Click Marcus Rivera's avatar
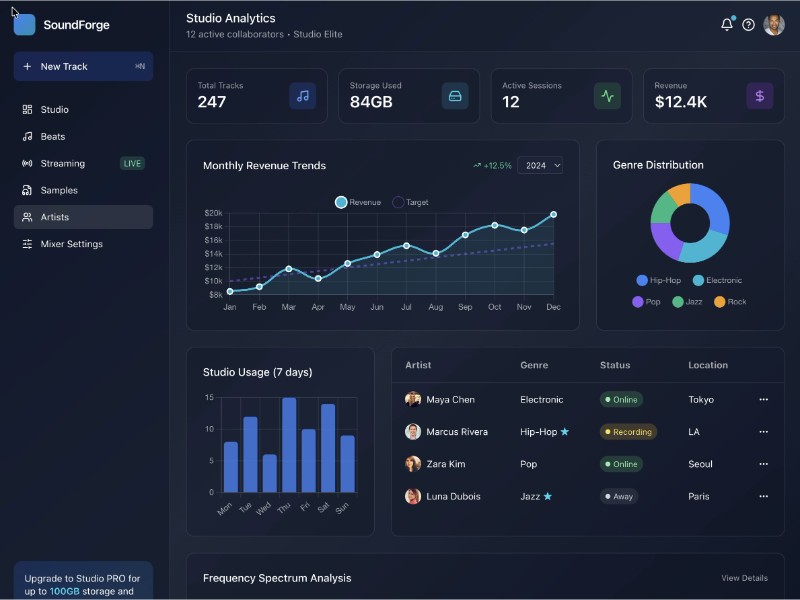This screenshot has width=800, height=600. pyautogui.click(x=413, y=432)
